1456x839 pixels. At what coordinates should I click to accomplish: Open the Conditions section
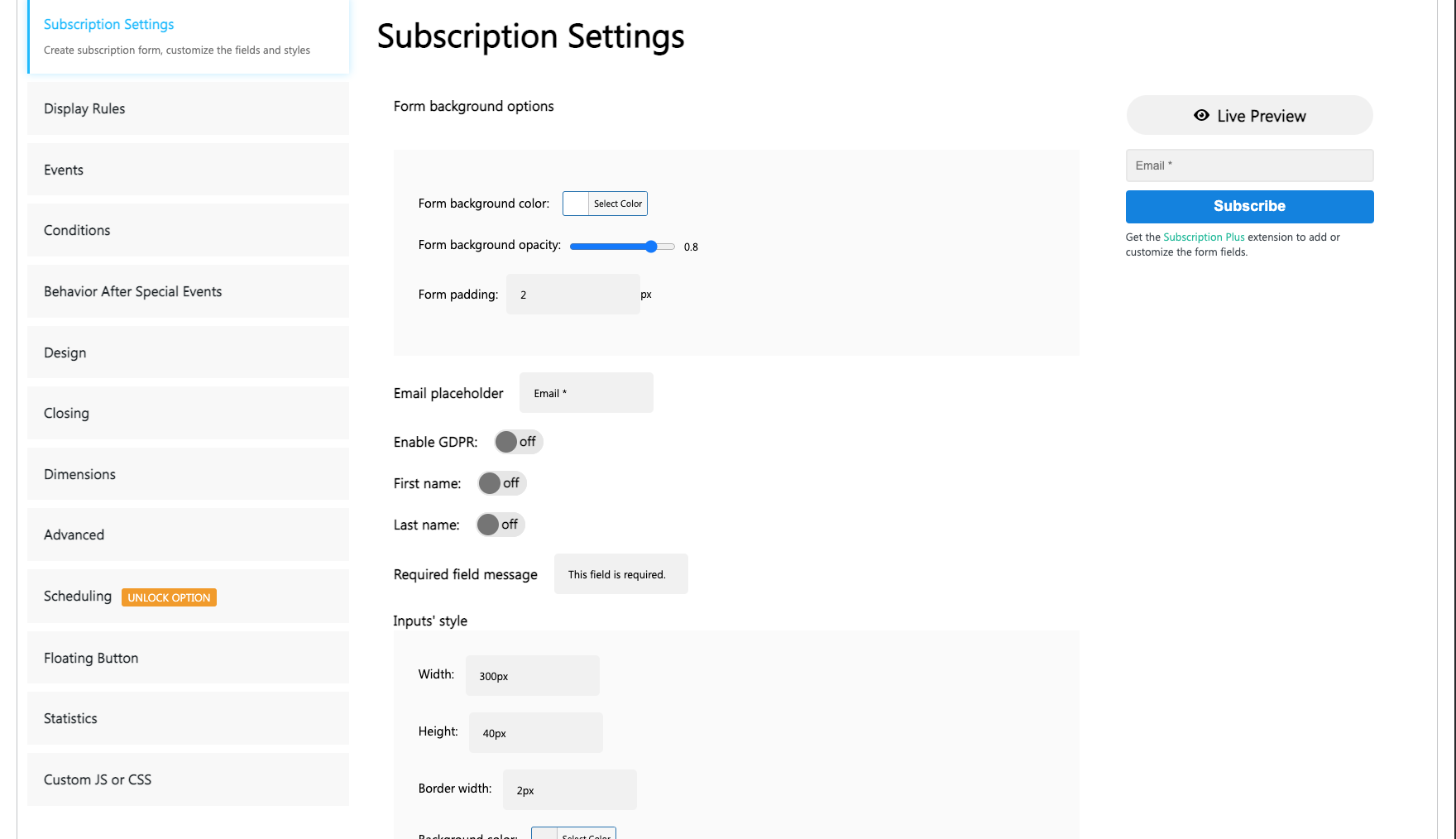pyautogui.click(x=188, y=230)
